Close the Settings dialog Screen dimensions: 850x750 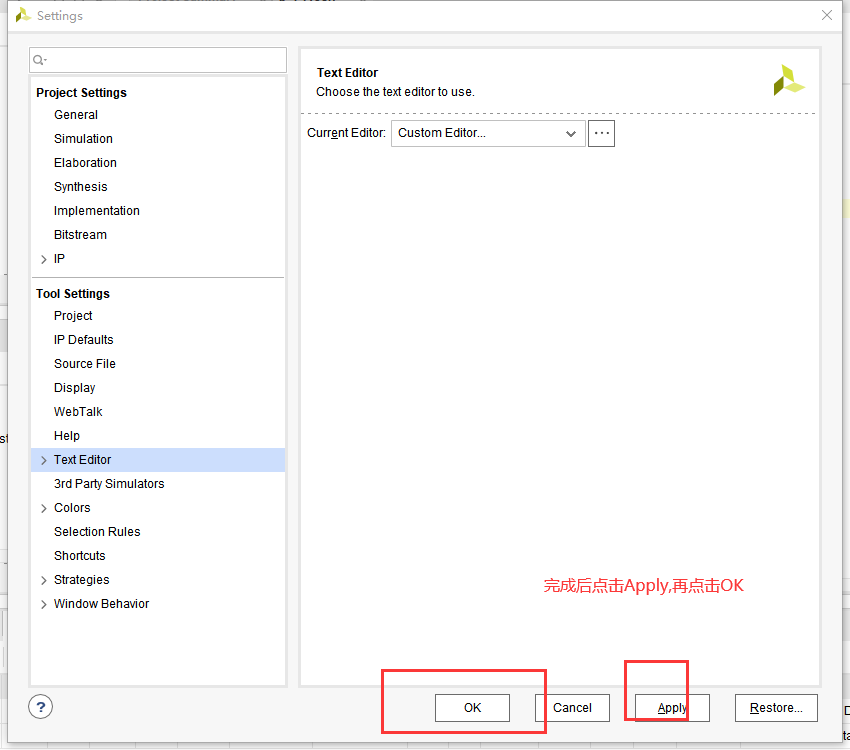point(827,15)
